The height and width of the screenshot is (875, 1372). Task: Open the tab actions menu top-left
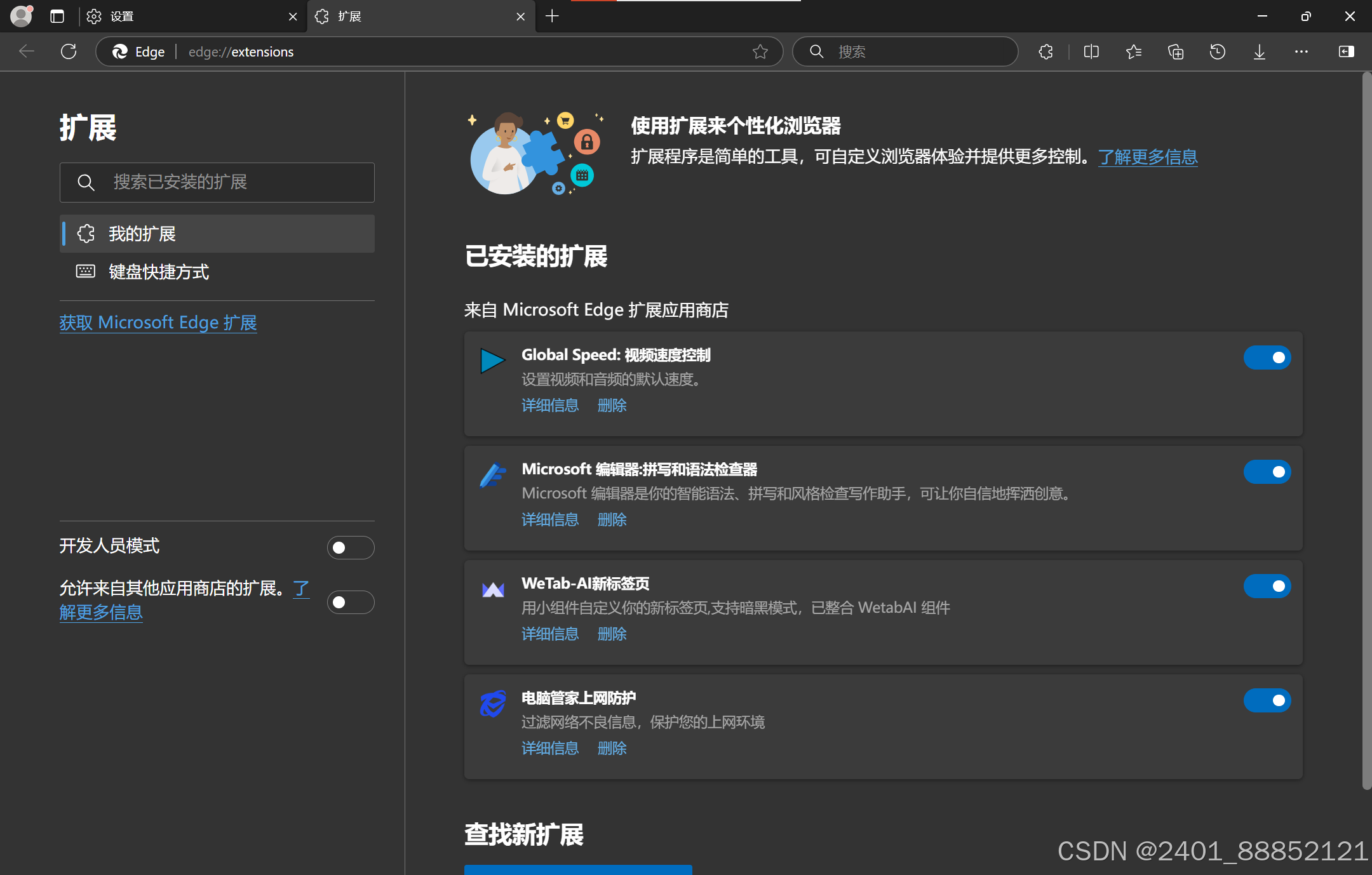click(57, 16)
